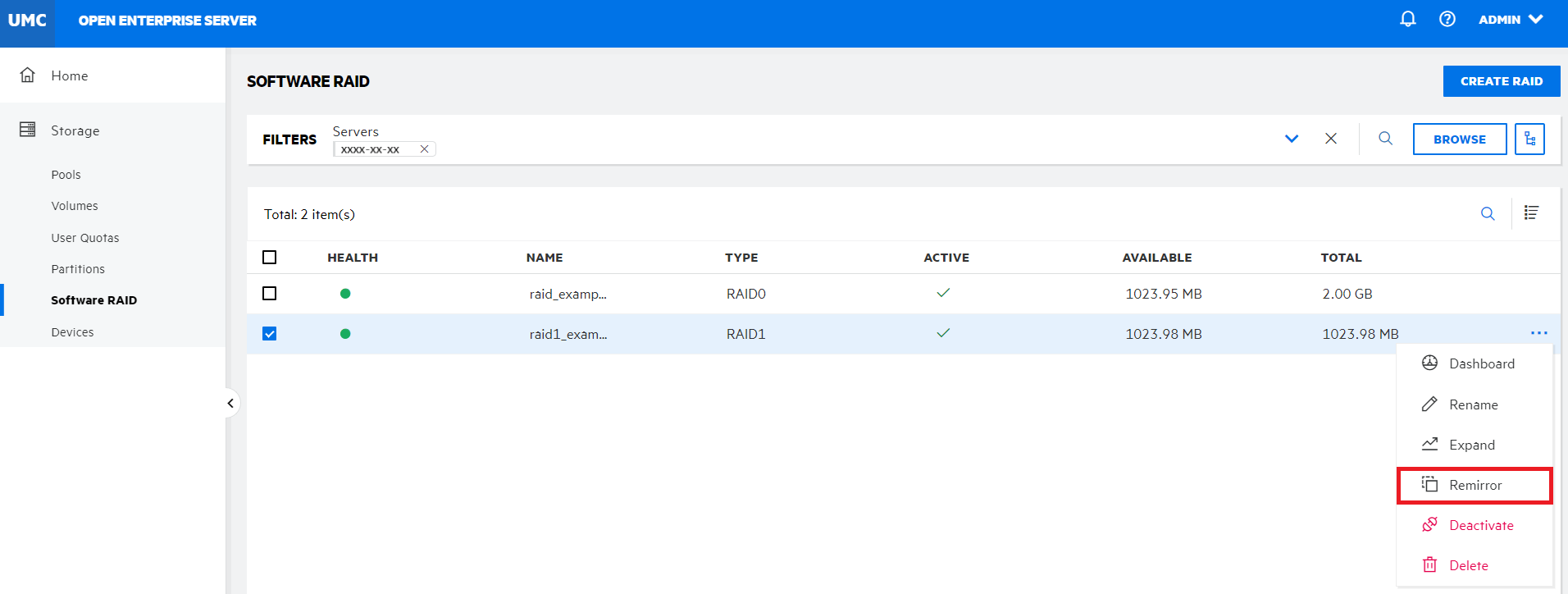1568x594 pixels.
Task: Click the notifications bell icon
Action: 1407,19
